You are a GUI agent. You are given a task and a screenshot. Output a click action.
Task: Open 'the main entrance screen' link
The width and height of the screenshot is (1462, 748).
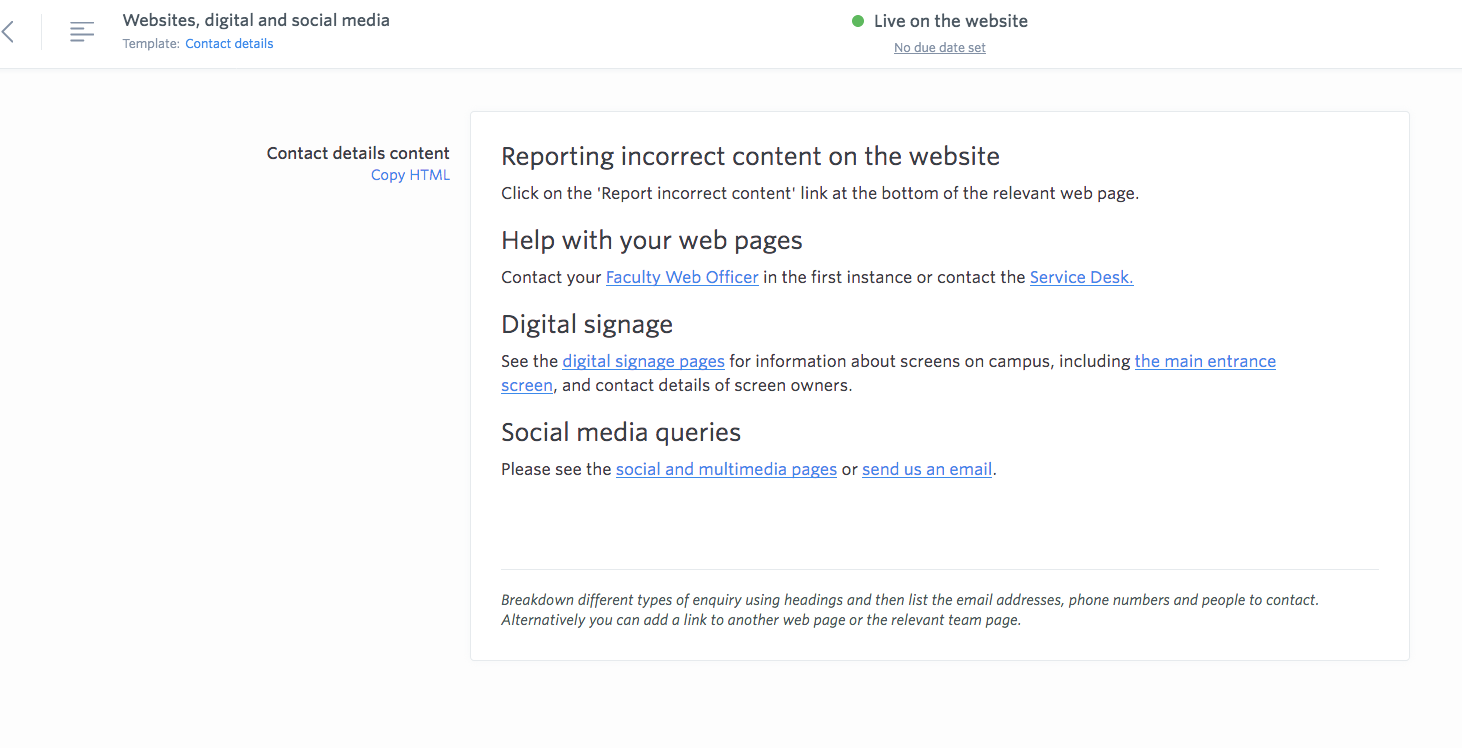point(1204,361)
